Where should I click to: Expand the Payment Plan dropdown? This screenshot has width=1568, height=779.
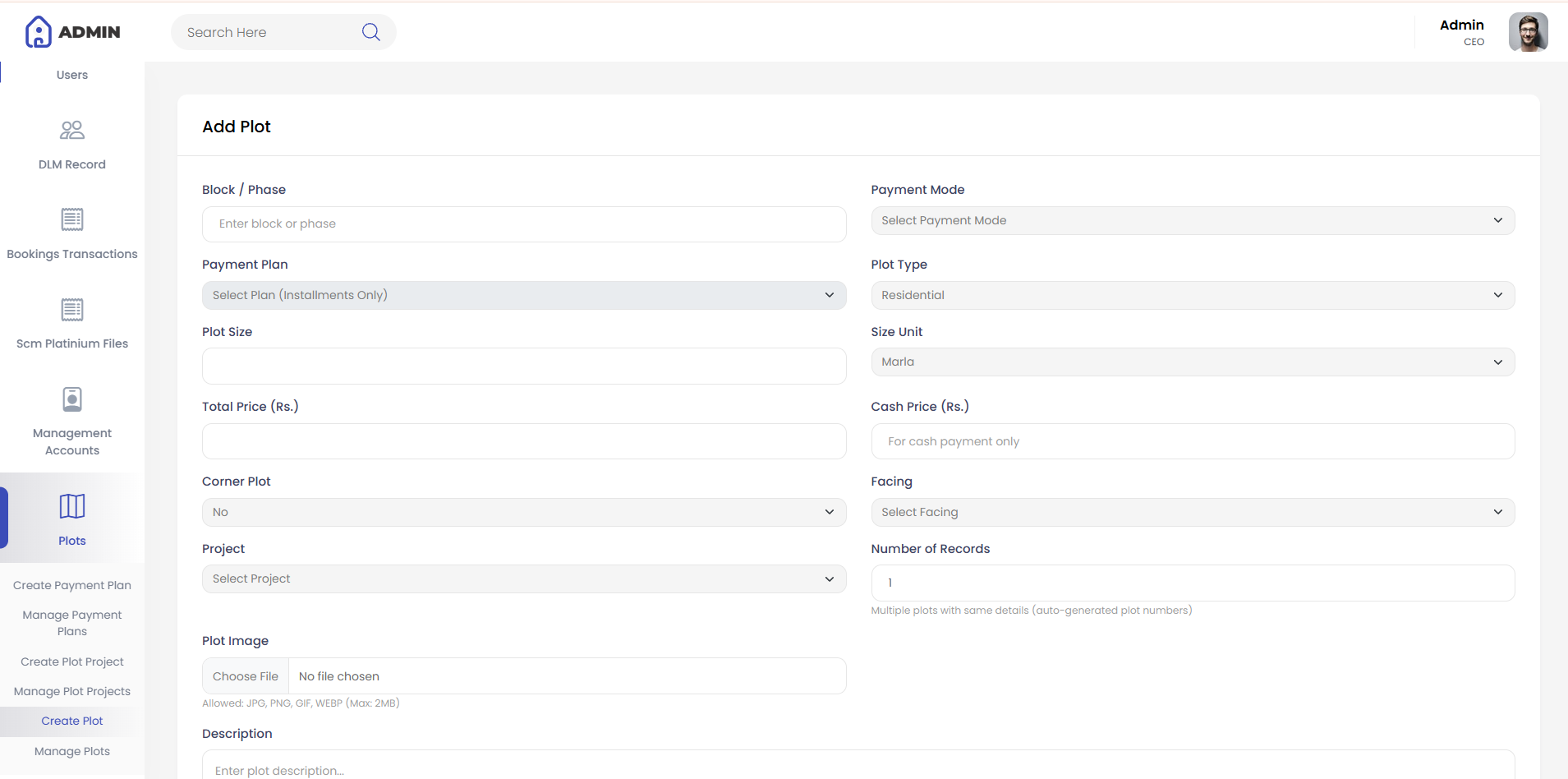pos(524,295)
